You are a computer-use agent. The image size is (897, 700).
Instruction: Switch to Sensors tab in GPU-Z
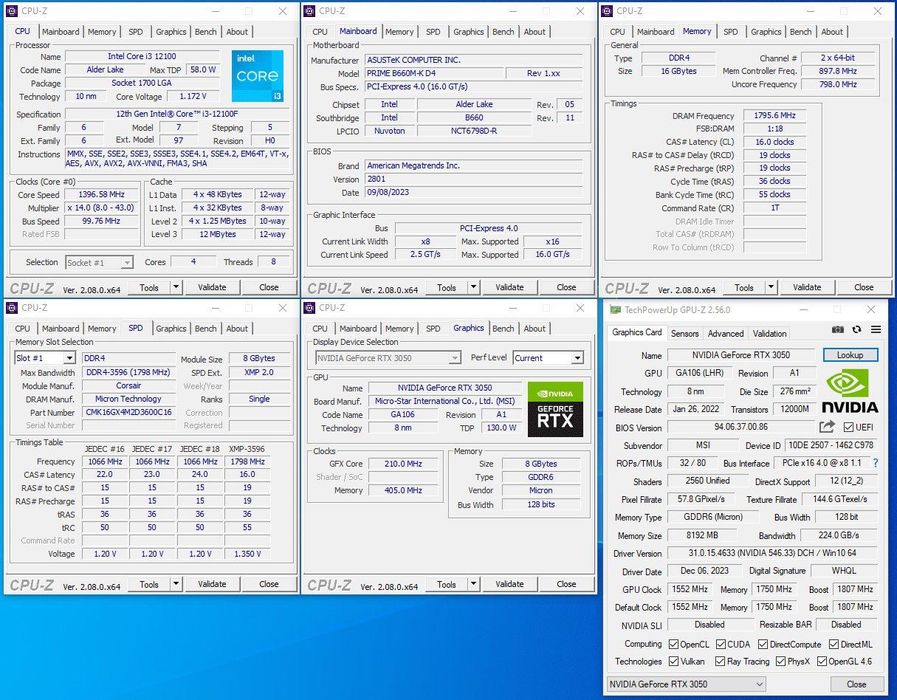tap(684, 333)
